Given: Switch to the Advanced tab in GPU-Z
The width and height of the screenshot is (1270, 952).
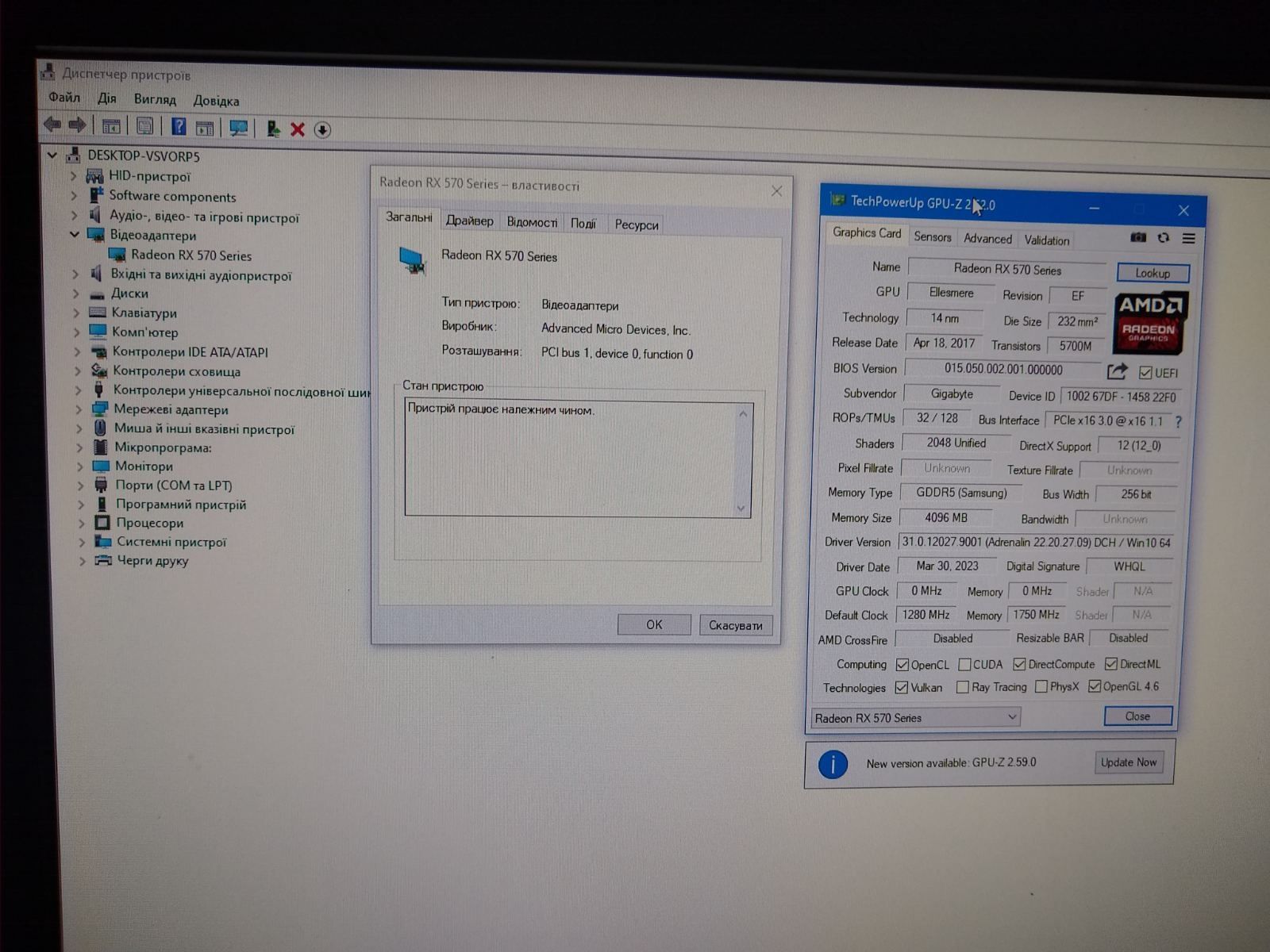Looking at the screenshot, I should [987, 238].
